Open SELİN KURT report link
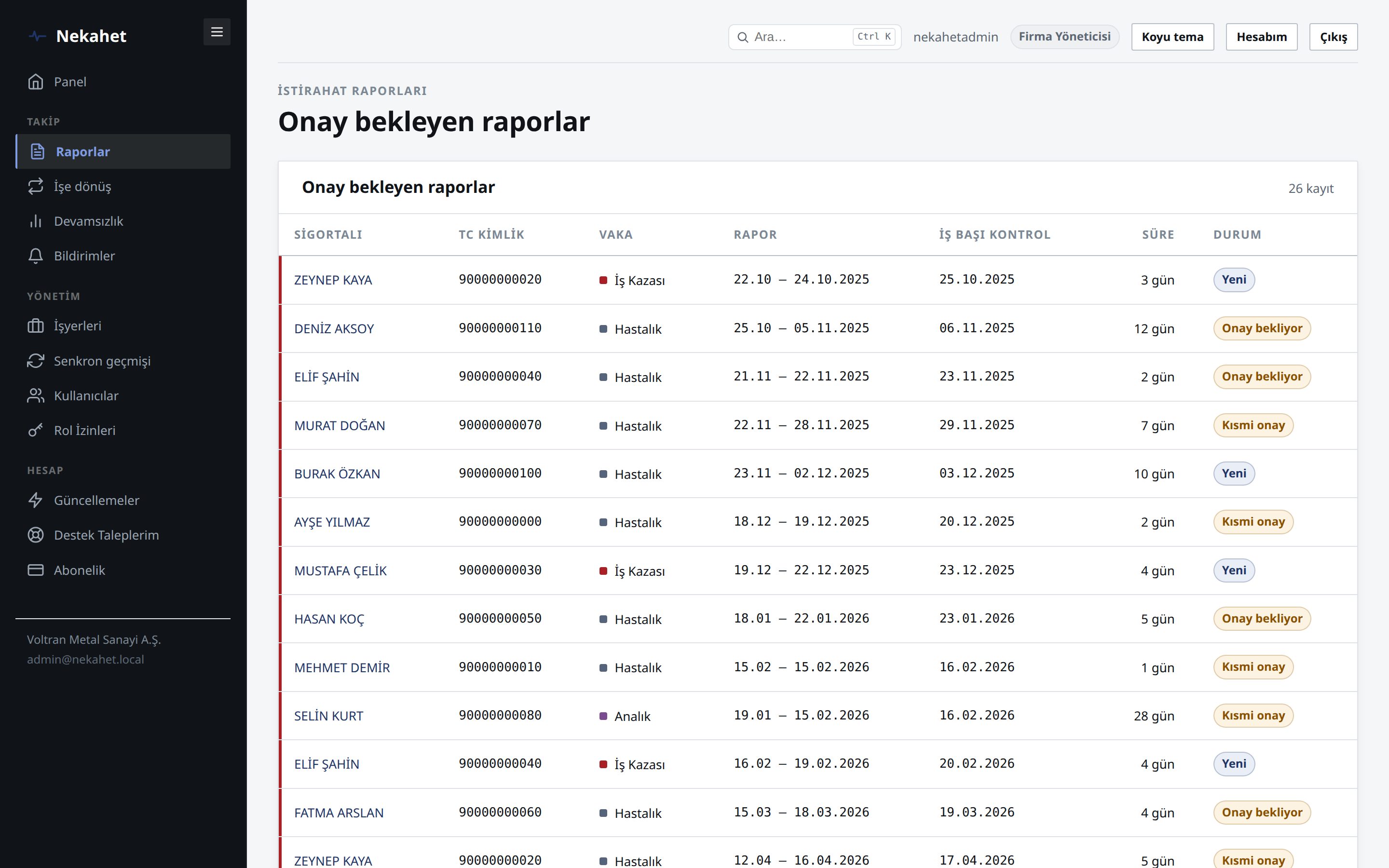The width and height of the screenshot is (1389, 868). point(328,716)
